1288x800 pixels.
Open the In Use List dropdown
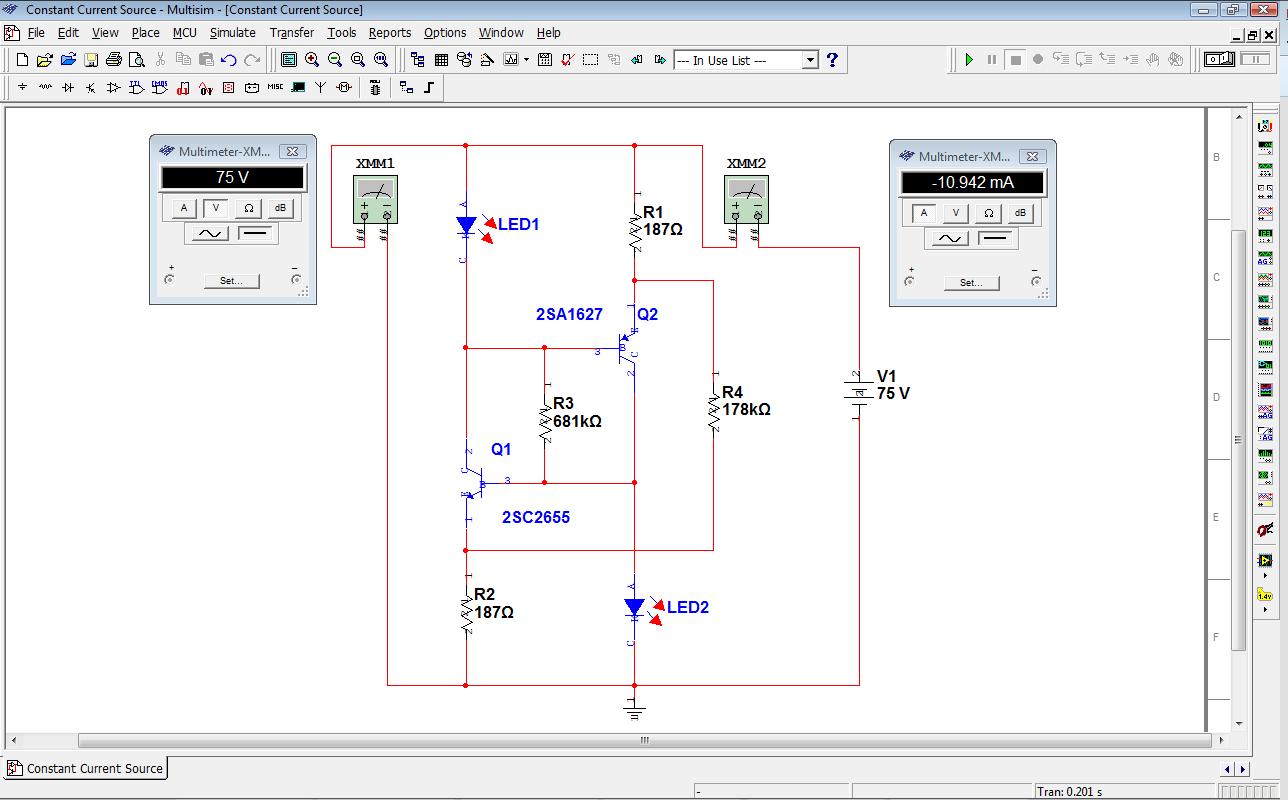click(x=810, y=60)
